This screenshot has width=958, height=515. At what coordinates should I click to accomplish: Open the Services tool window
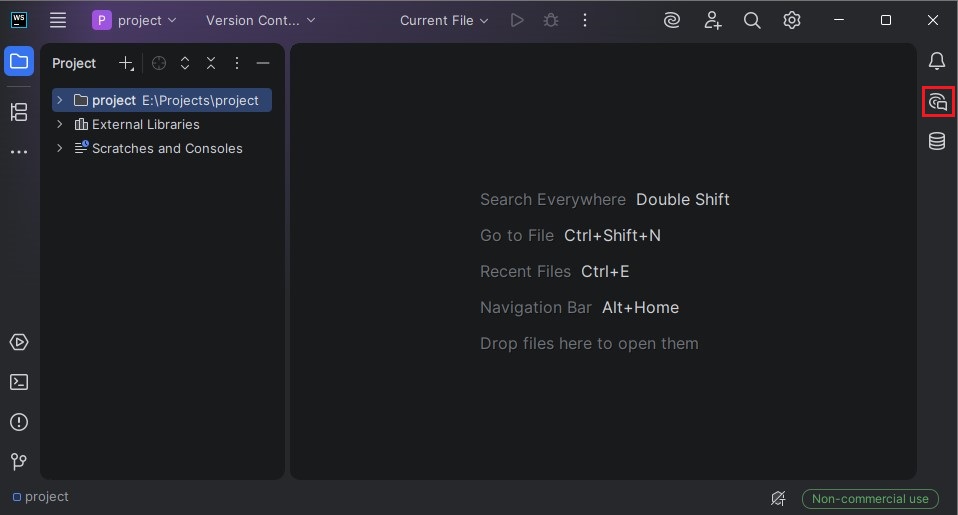click(19, 342)
